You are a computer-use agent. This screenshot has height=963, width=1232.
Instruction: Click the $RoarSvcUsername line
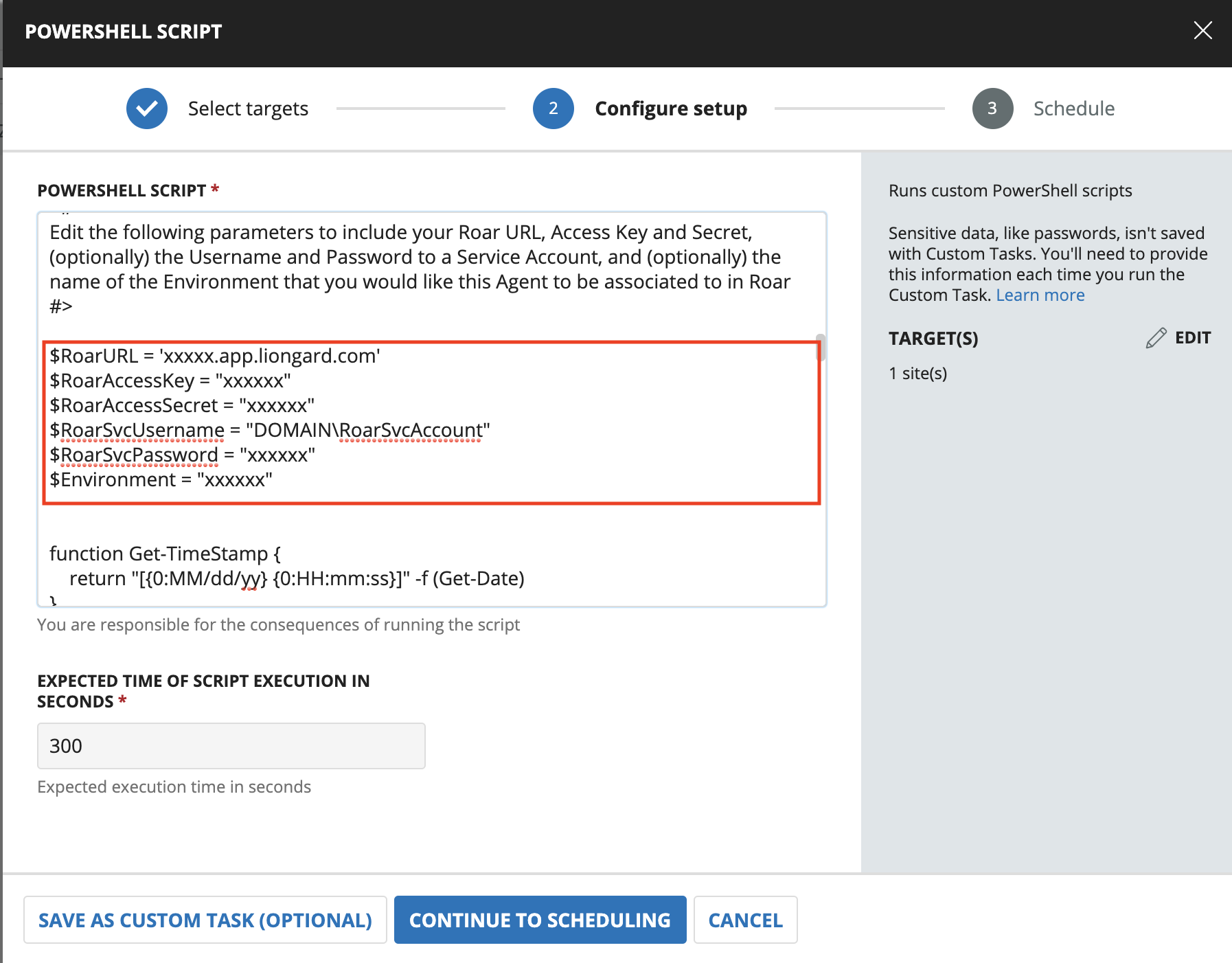click(270, 430)
